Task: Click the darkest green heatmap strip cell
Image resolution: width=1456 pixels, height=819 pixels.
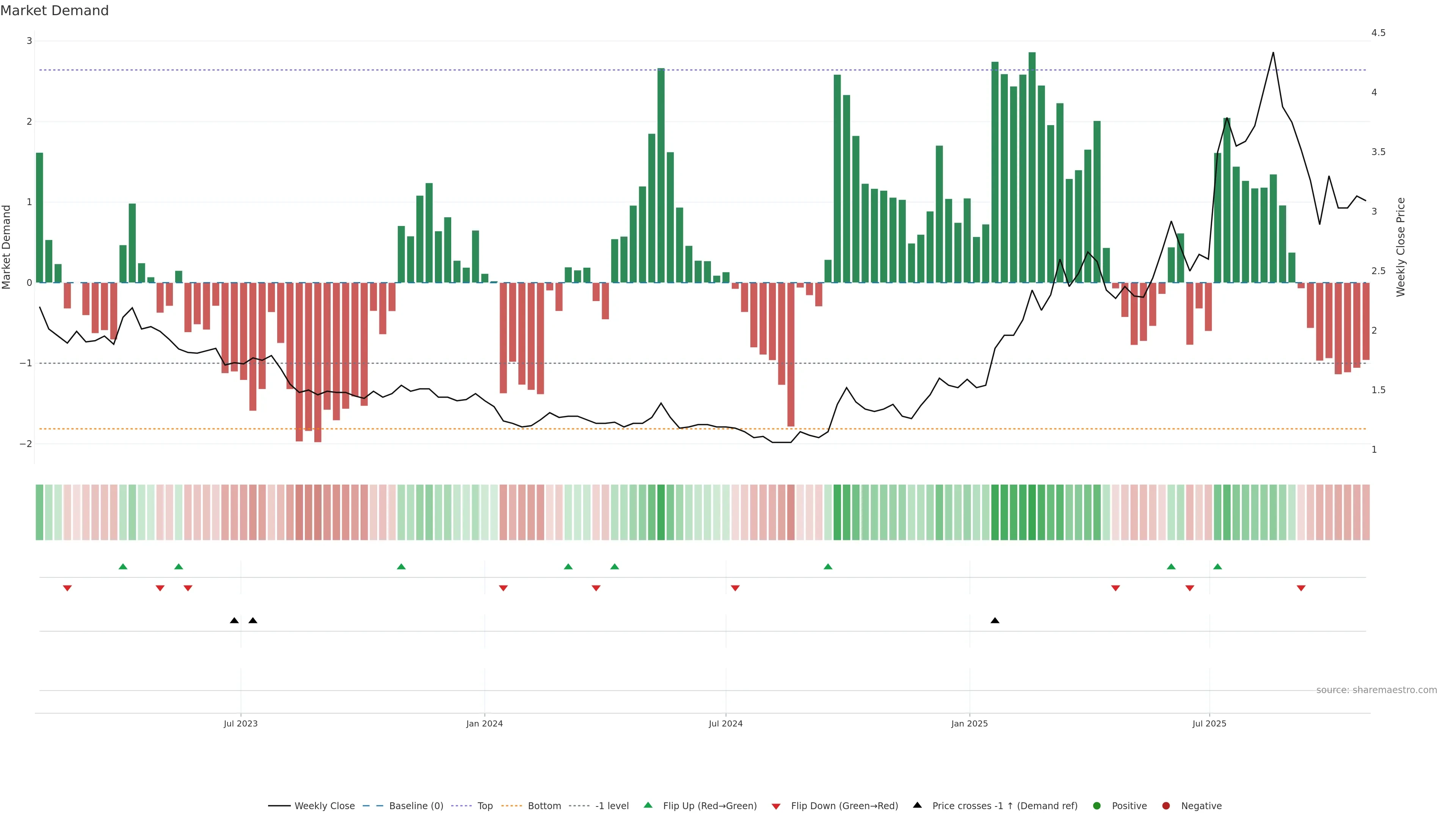Action: (x=1032, y=512)
